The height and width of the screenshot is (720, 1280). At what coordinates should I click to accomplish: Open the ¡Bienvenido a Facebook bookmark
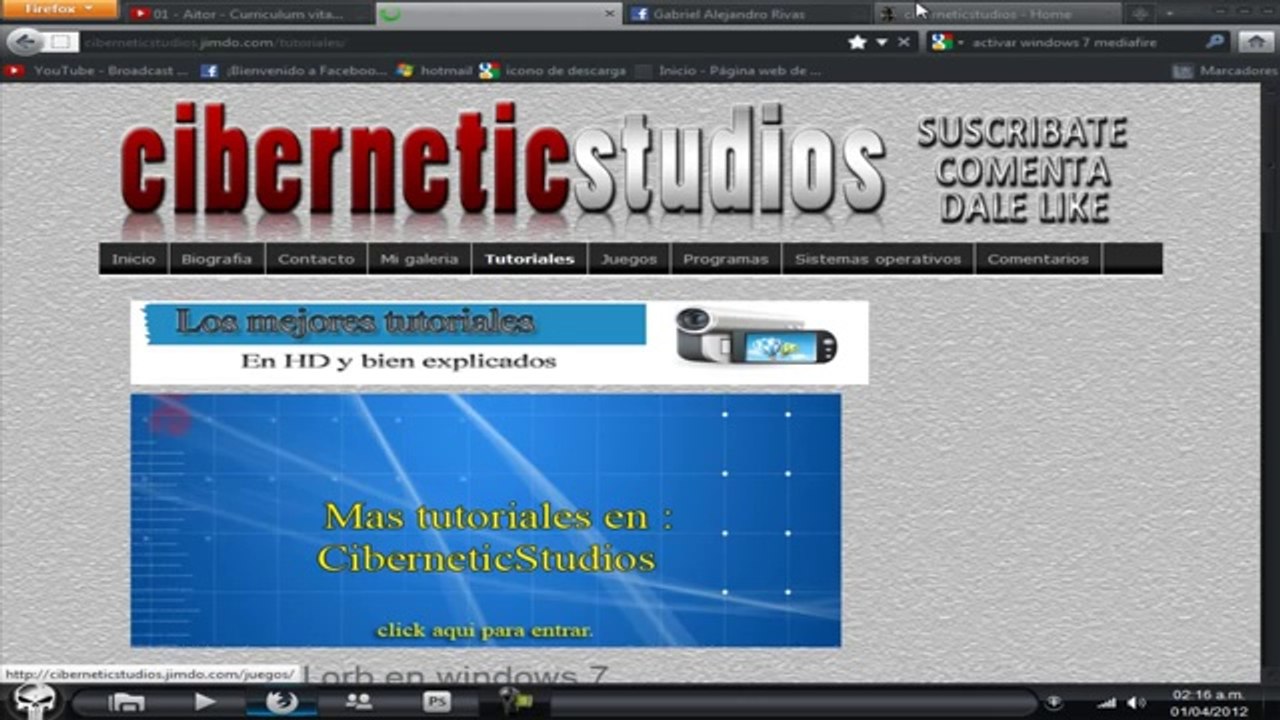click(x=294, y=71)
